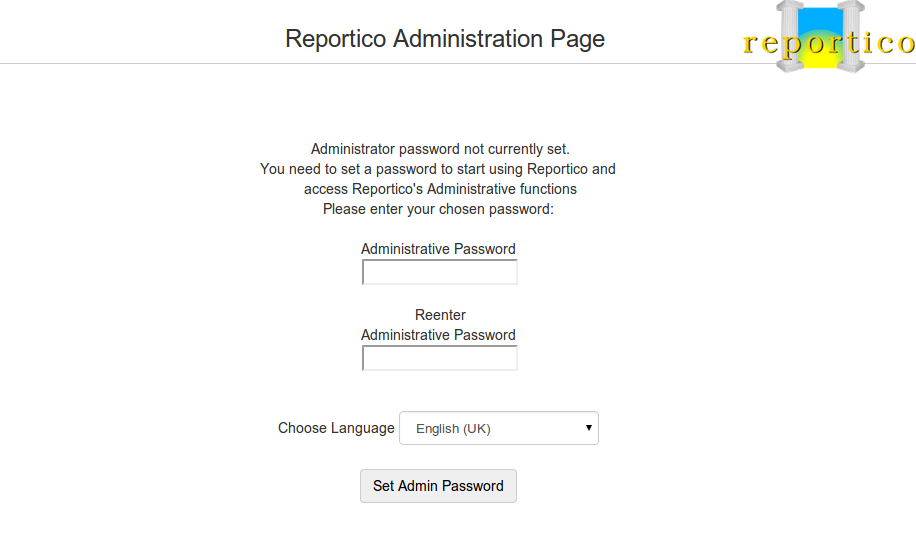This screenshot has width=916, height=540.
Task: Click the Reportico Administration Page heading
Action: (445, 39)
